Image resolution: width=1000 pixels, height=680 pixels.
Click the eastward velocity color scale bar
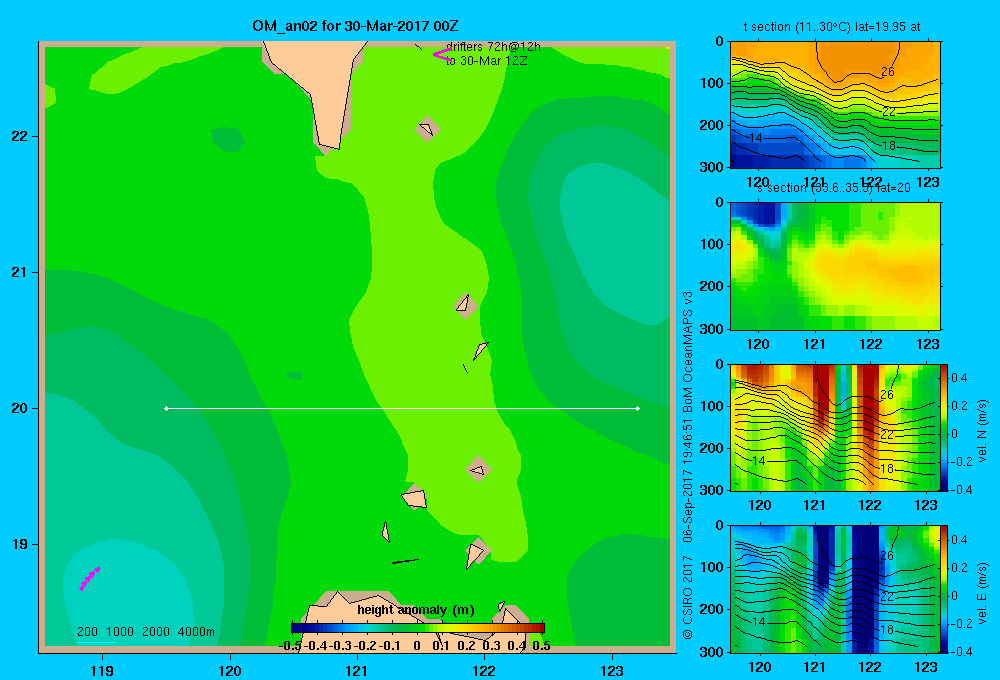(945, 589)
